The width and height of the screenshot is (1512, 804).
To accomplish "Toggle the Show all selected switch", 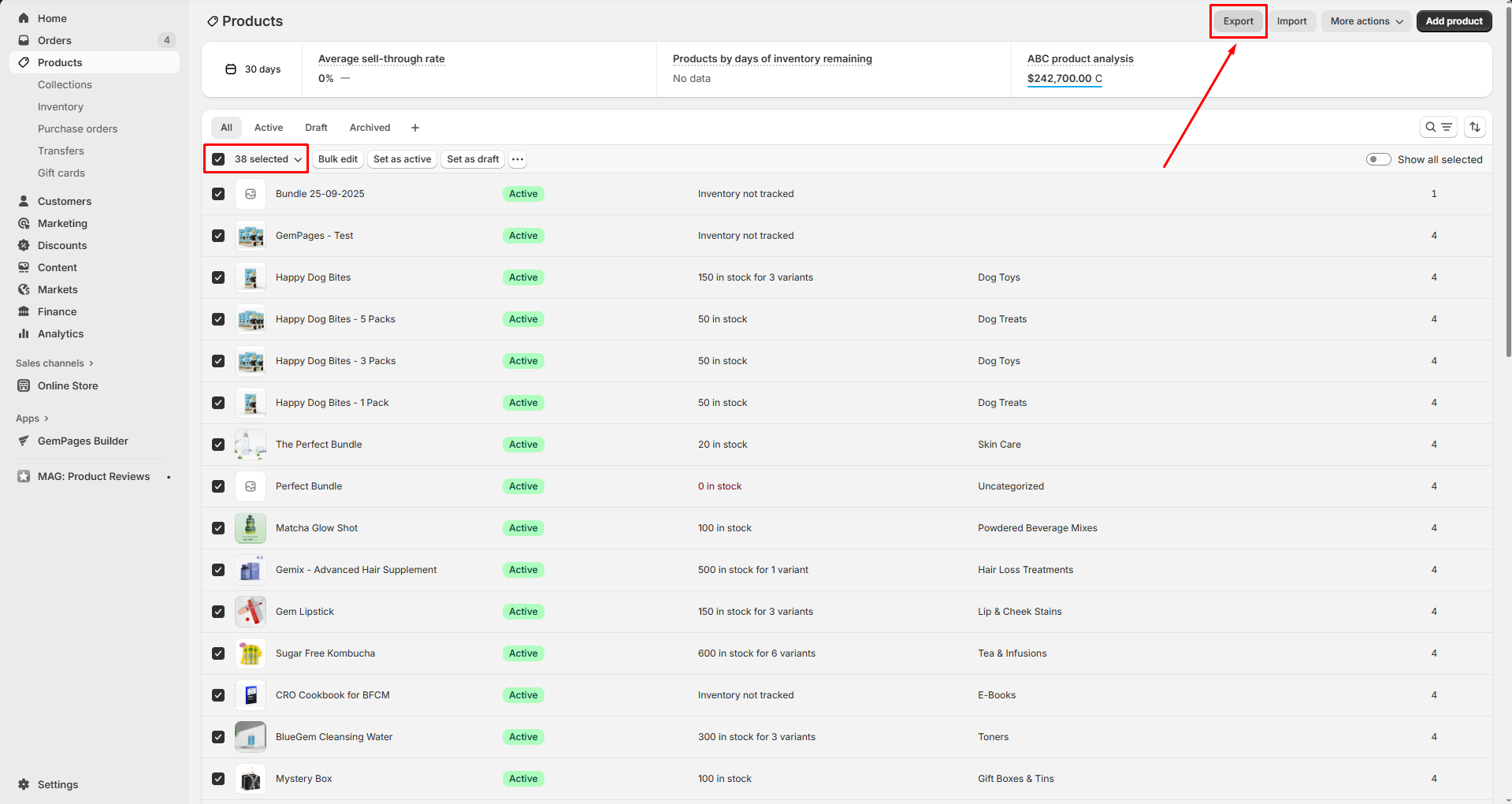I will (x=1378, y=159).
